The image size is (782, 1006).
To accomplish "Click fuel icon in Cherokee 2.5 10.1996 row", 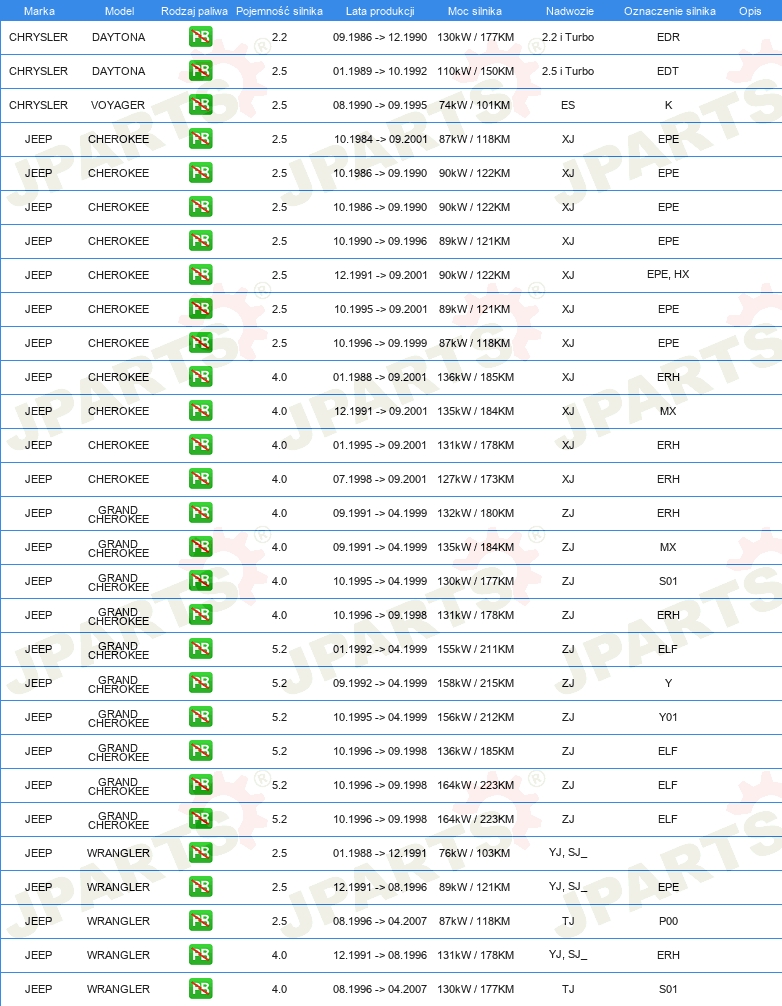I will click(201, 343).
